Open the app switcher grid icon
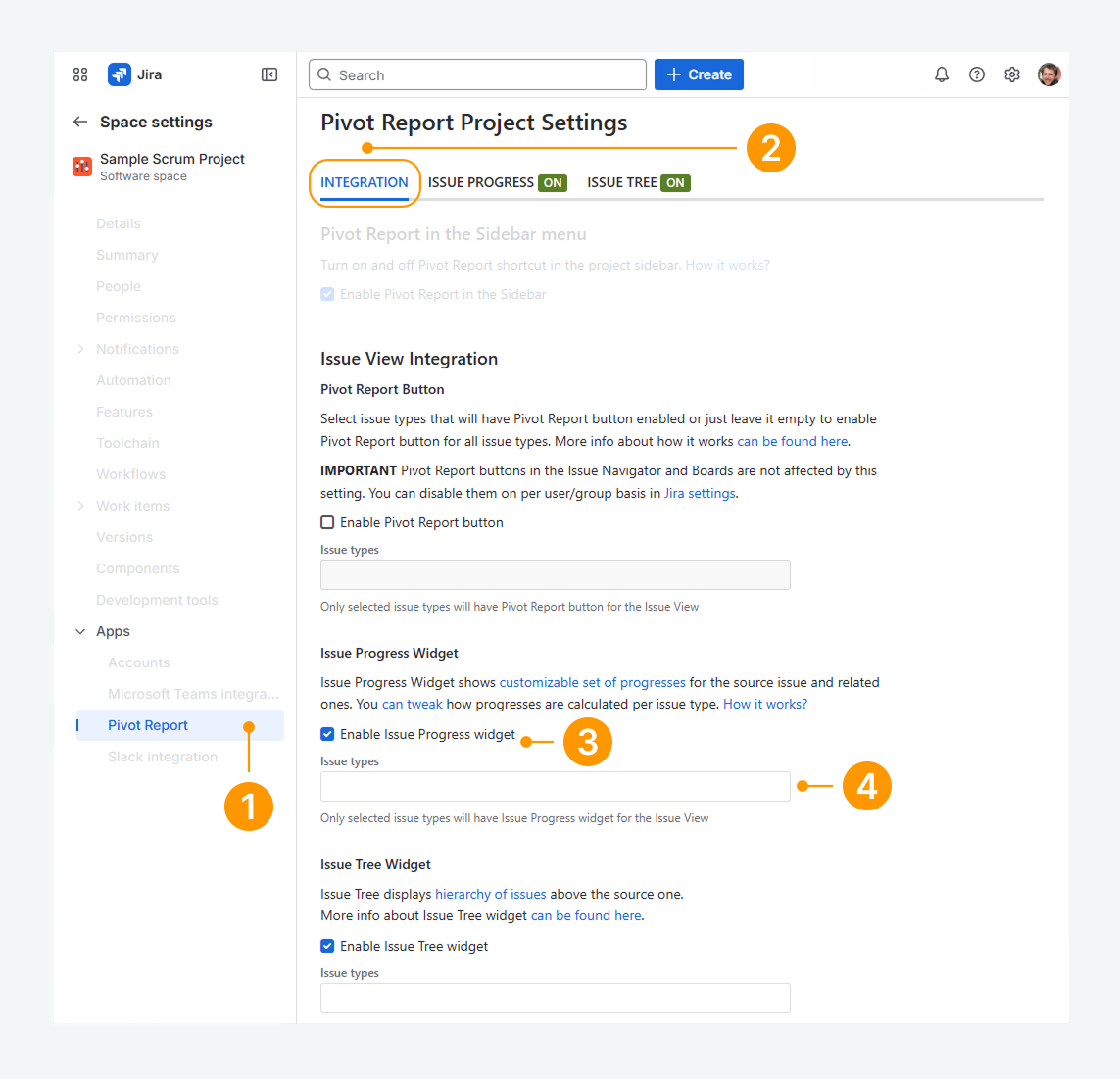Image resolution: width=1120 pixels, height=1079 pixels. point(80,74)
